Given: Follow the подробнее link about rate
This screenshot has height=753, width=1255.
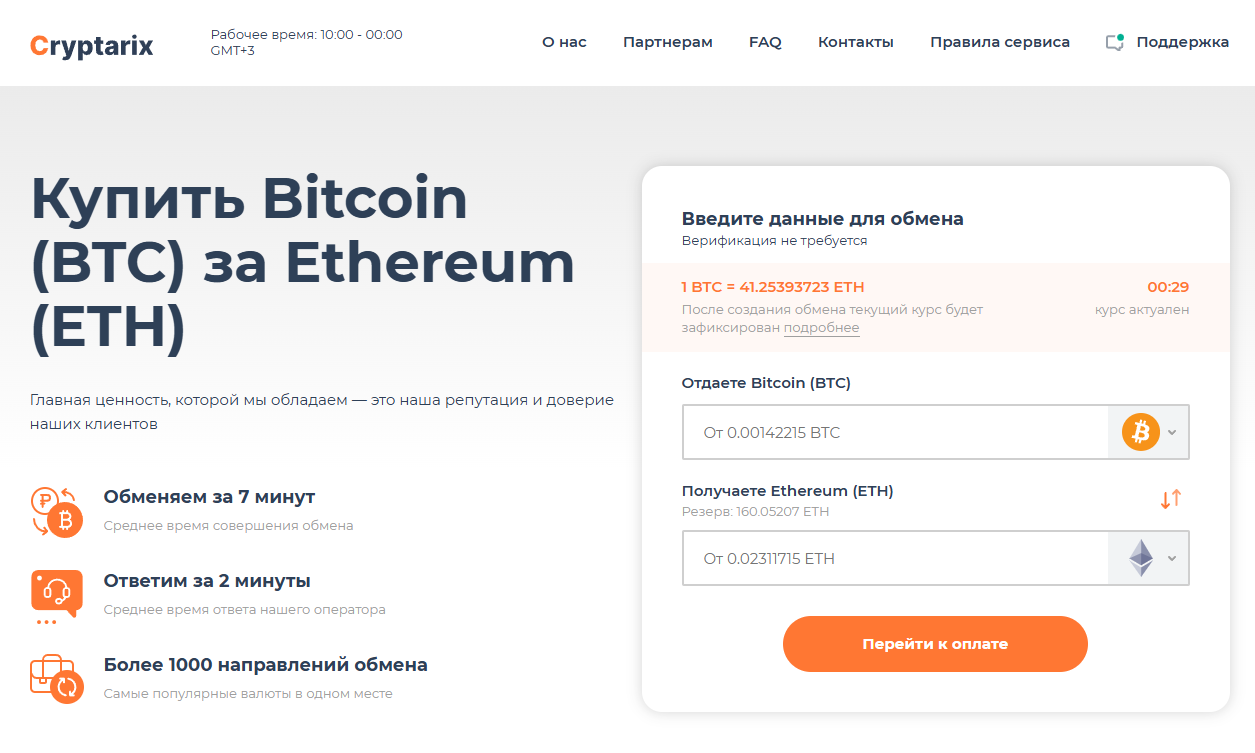Looking at the screenshot, I should 821,328.
